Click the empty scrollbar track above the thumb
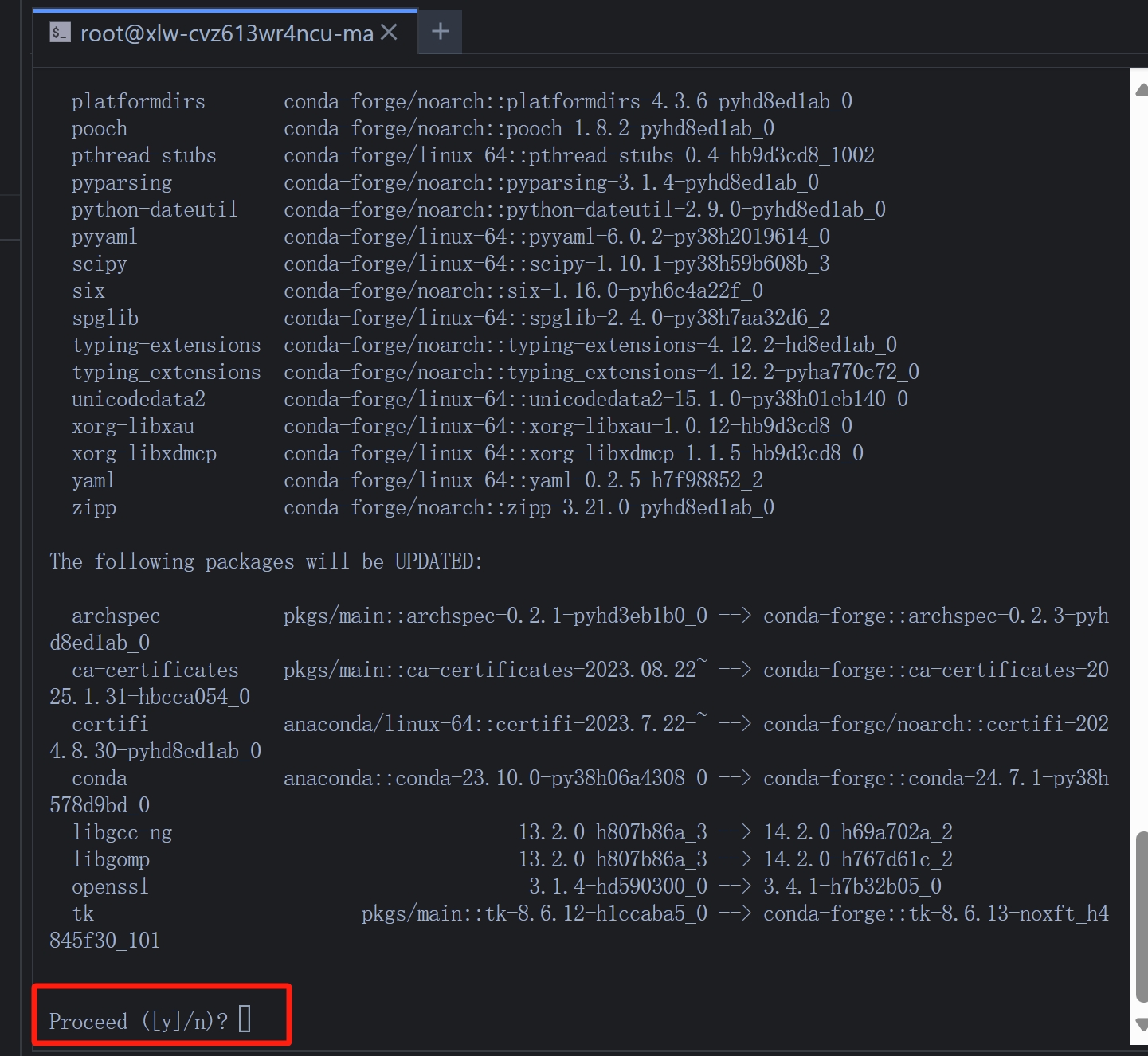This screenshot has height=1056, width=1148. coord(1141,462)
